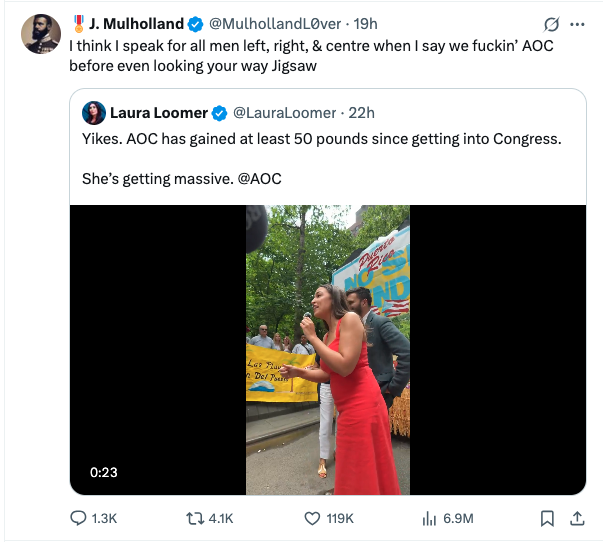Screen dimensions: 603x542
Task: Click the J. Mulholland display name
Action: coord(137,24)
